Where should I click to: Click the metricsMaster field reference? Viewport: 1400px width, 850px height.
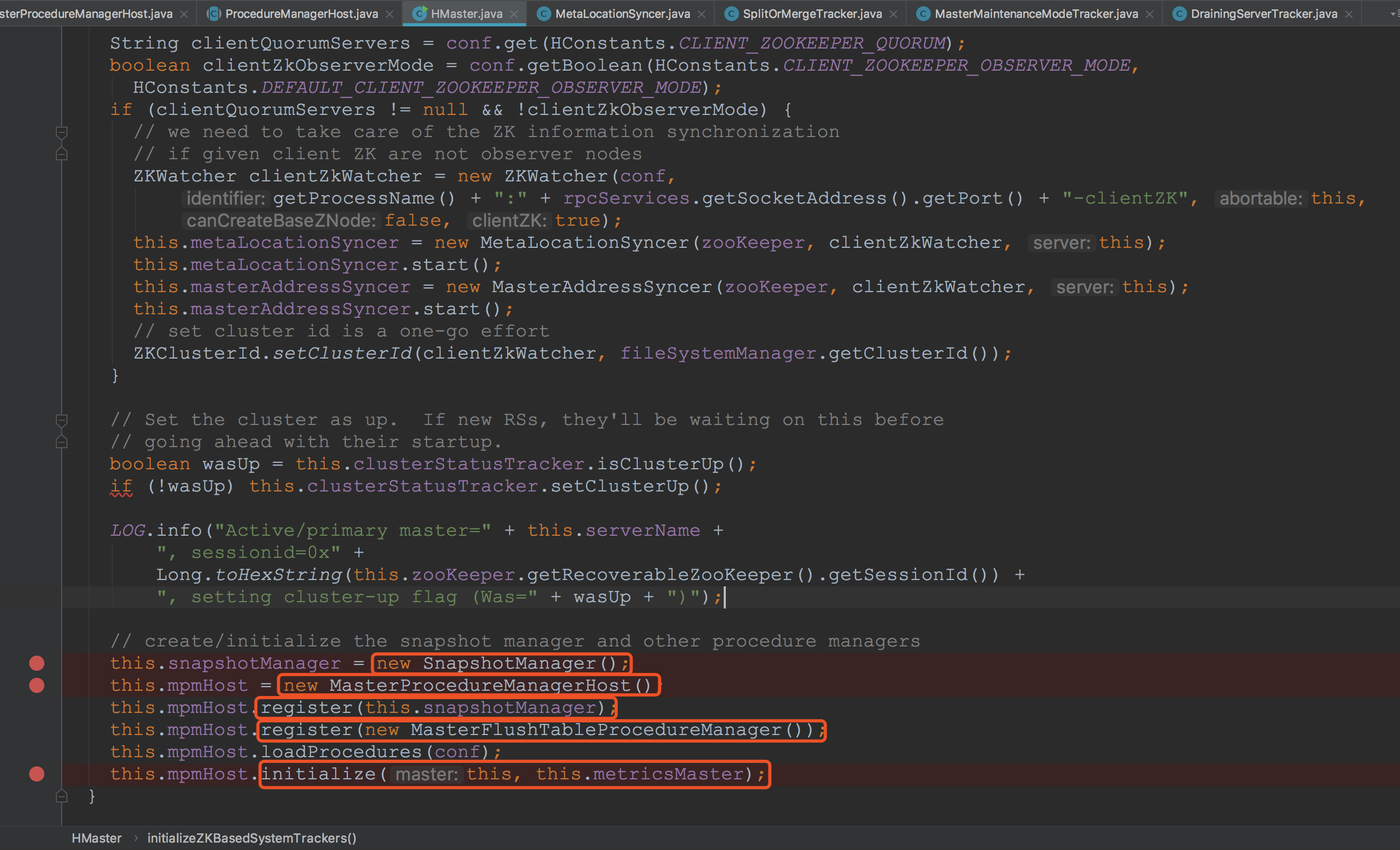pyautogui.click(x=668, y=775)
